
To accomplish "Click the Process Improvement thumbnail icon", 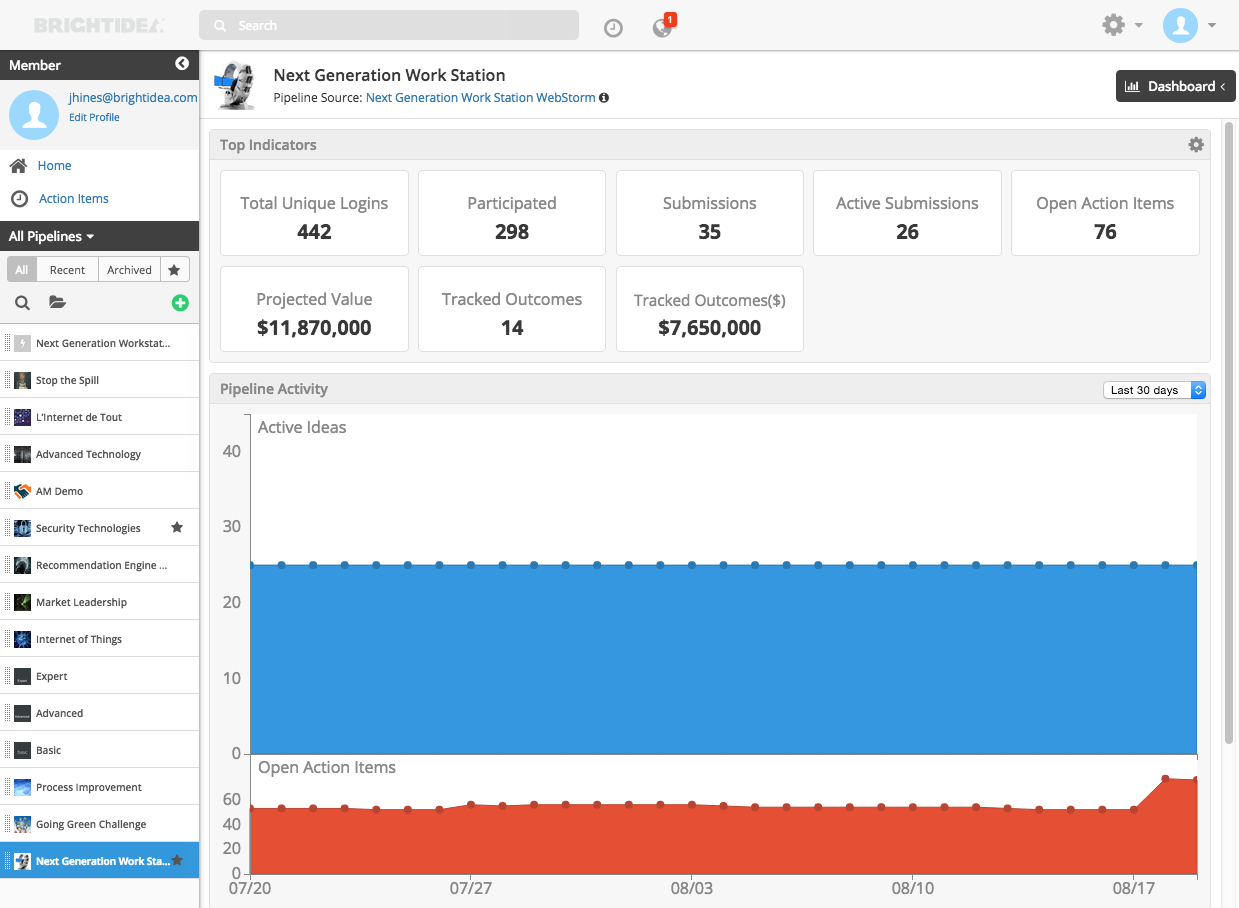I will coord(22,787).
